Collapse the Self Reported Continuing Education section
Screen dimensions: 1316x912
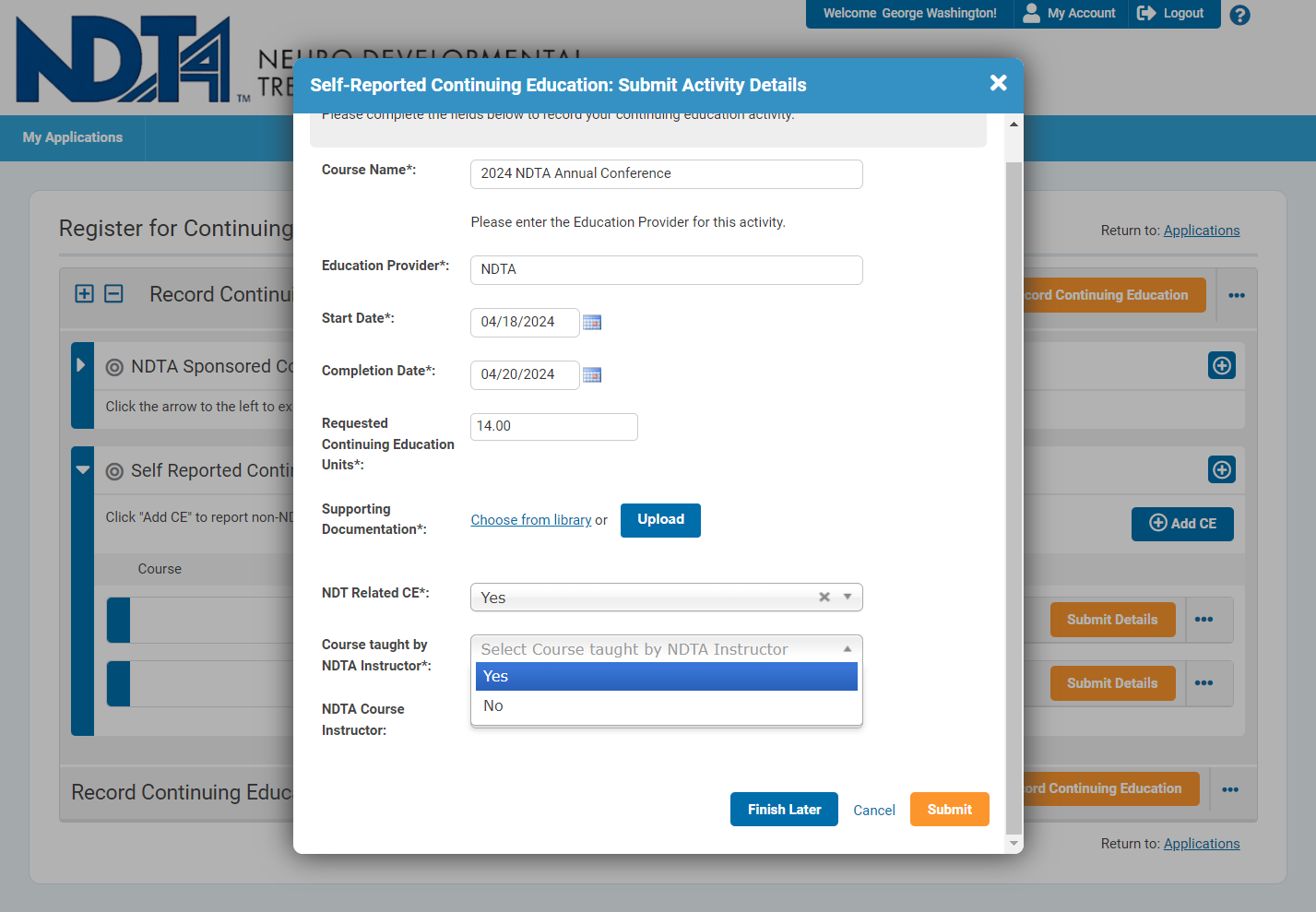pyautogui.click(x=83, y=470)
